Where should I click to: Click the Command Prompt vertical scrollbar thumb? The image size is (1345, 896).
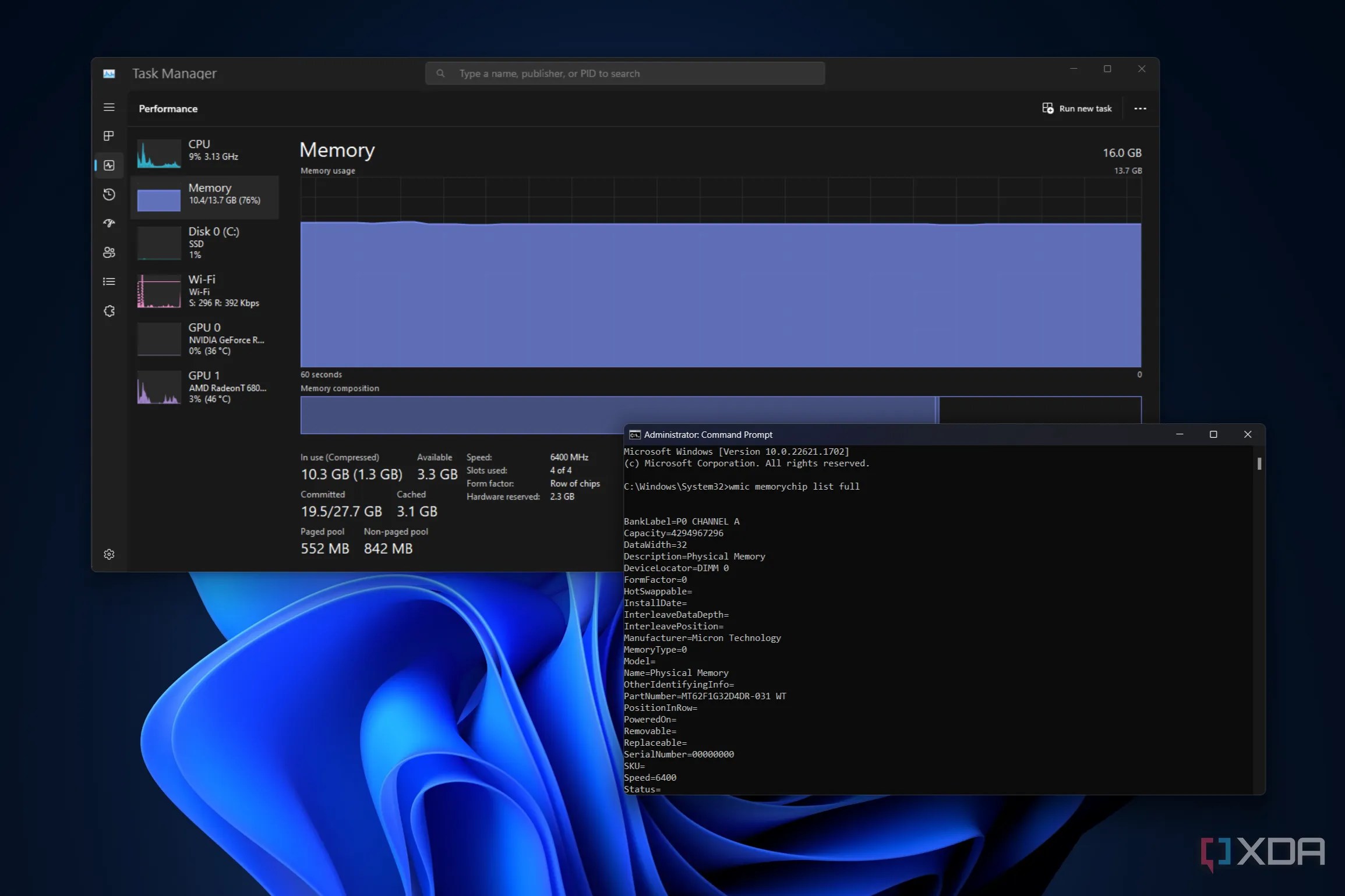[1259, 464]
